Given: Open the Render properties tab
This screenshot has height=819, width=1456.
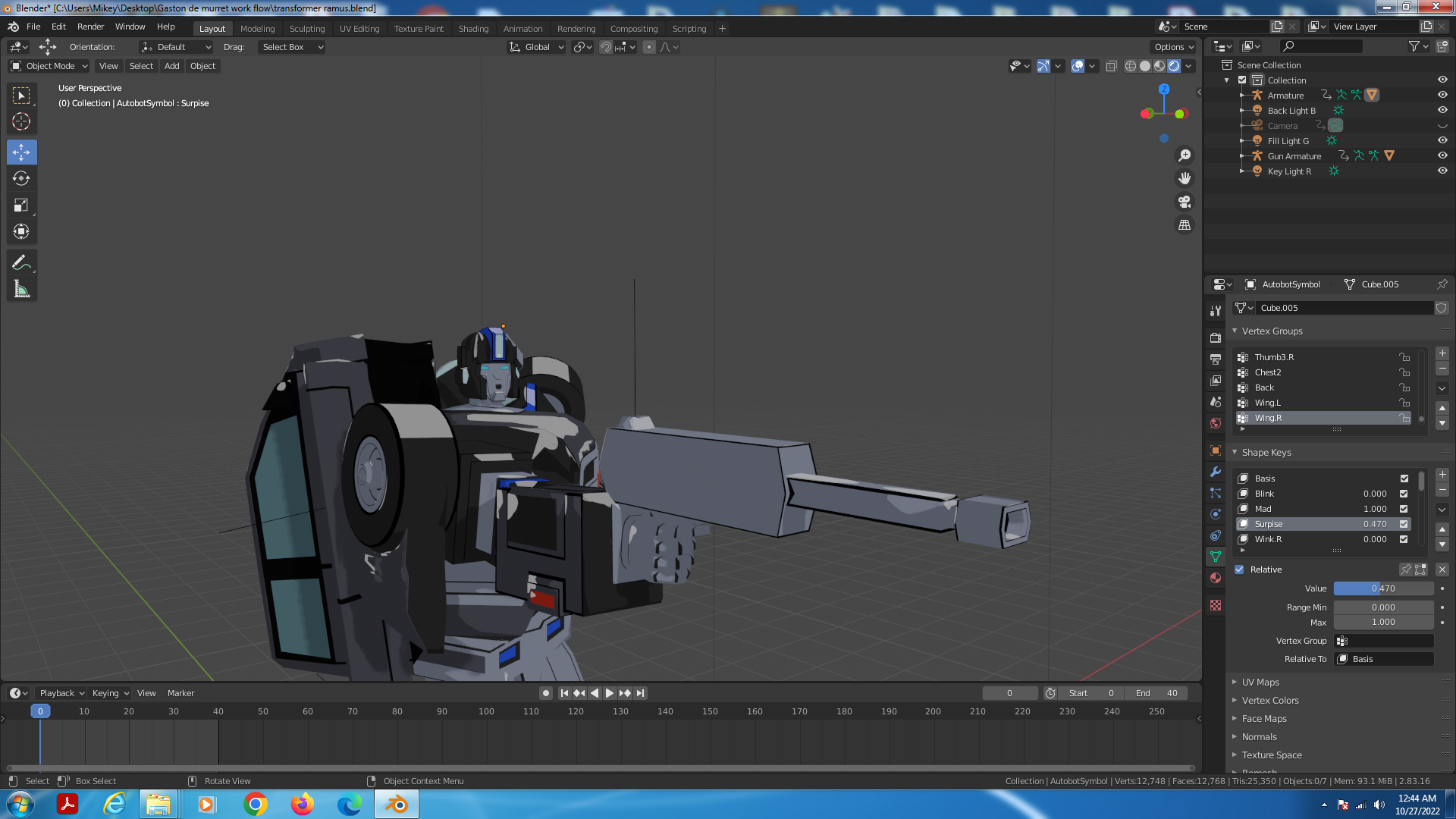Looking at the screenshot, I should tap(1216, 337).
